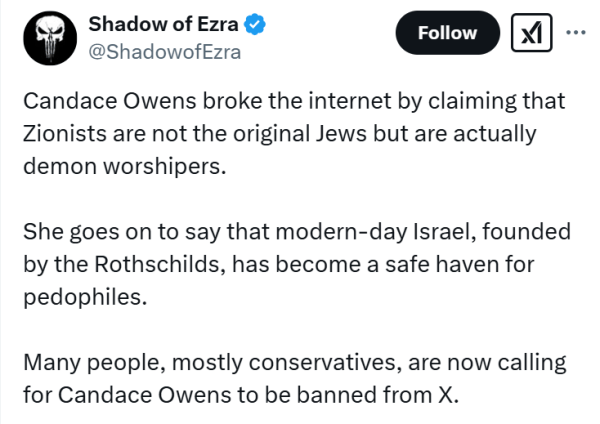This screenshot has width=600, height=424.
Task: Click the line starting "Zionists are not"
Action: pos(280,134)
